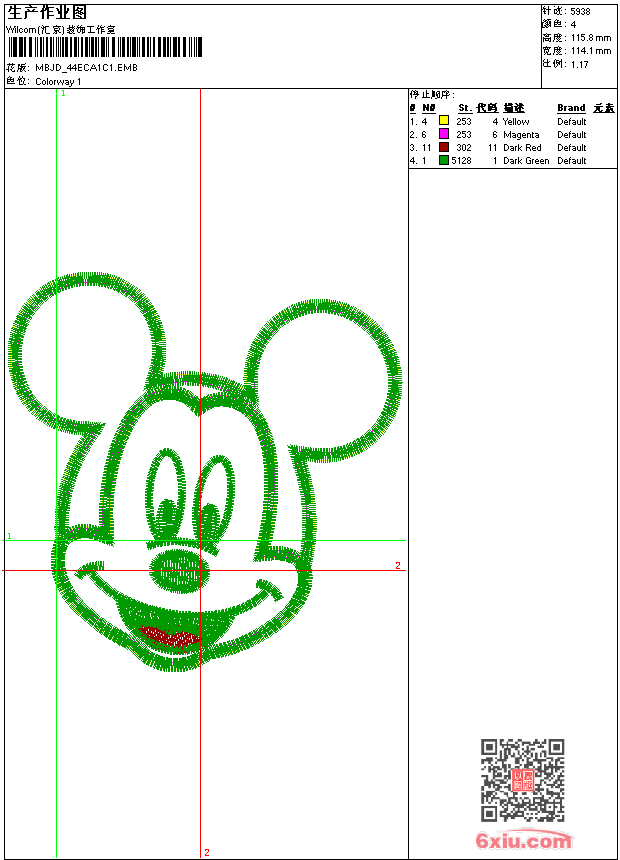This screenshot has height=860, width=620.
Task: Click the 'Magenta' description text
Action: point(521,135)
